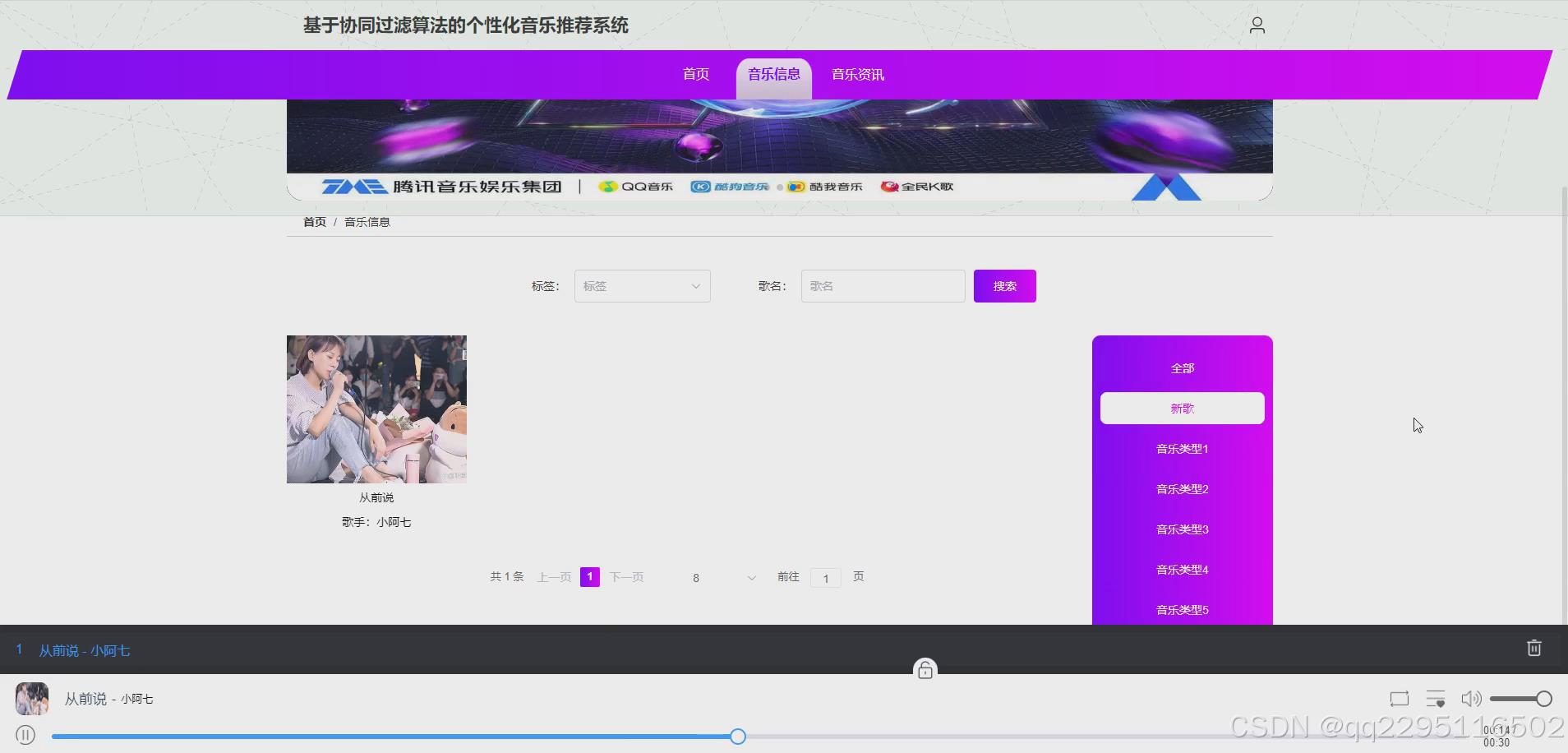Go to 首页 navigation tab
This screenshot has height=753, width=1568.
click(x=696, y=75)
